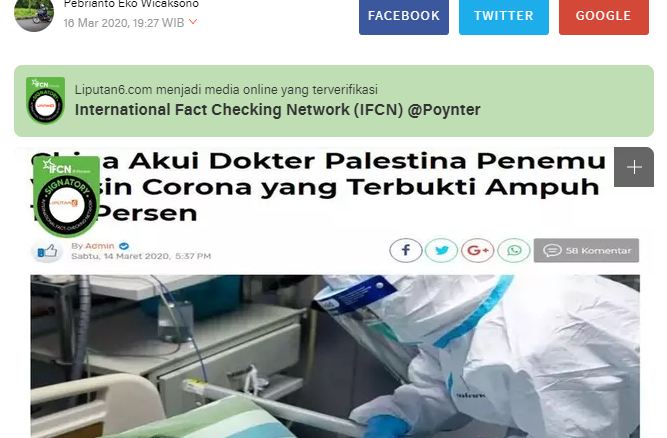Viewport: 667px width, 438px height.
Task: Open Pebrianto Eko Wicaksono author link
Action: coord(131,4)
